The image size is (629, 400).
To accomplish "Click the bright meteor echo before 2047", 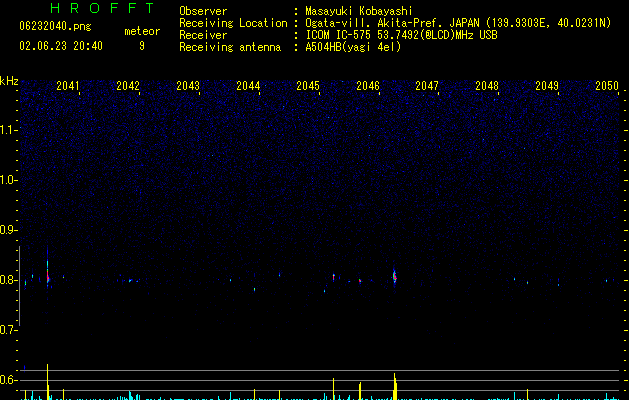I will pos(394,276).
